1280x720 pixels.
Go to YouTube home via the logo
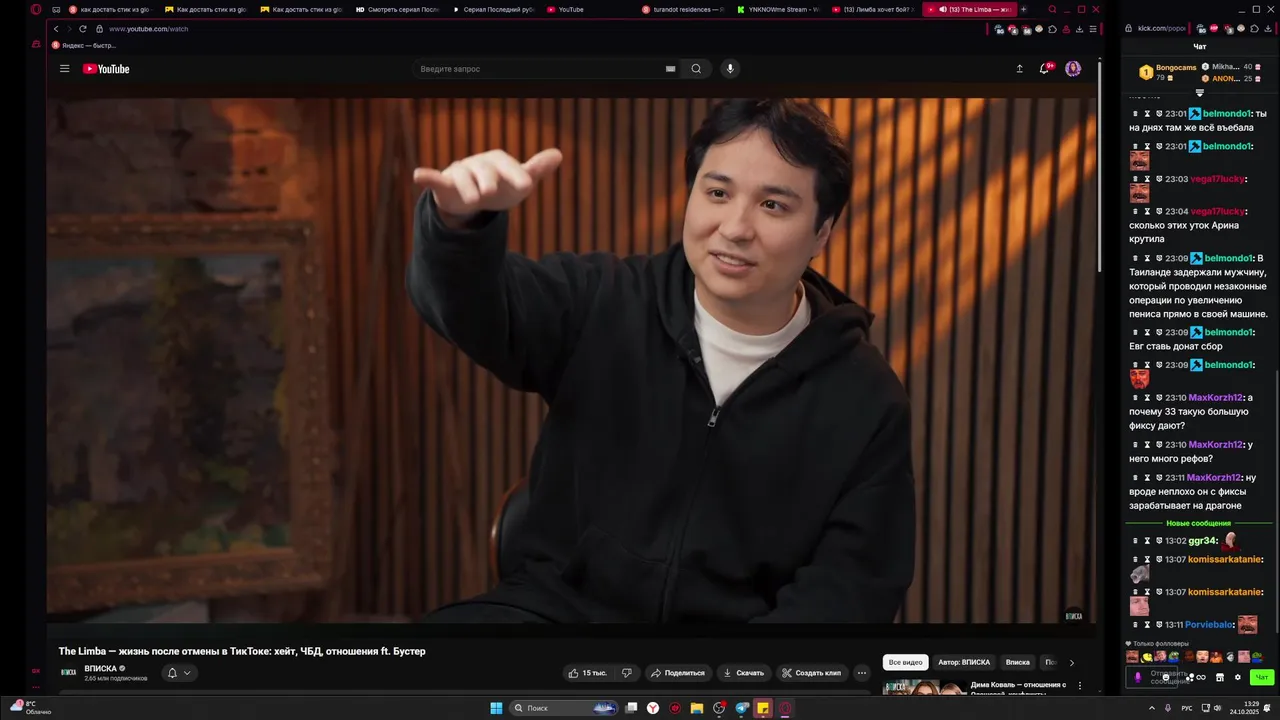(106, 69)
